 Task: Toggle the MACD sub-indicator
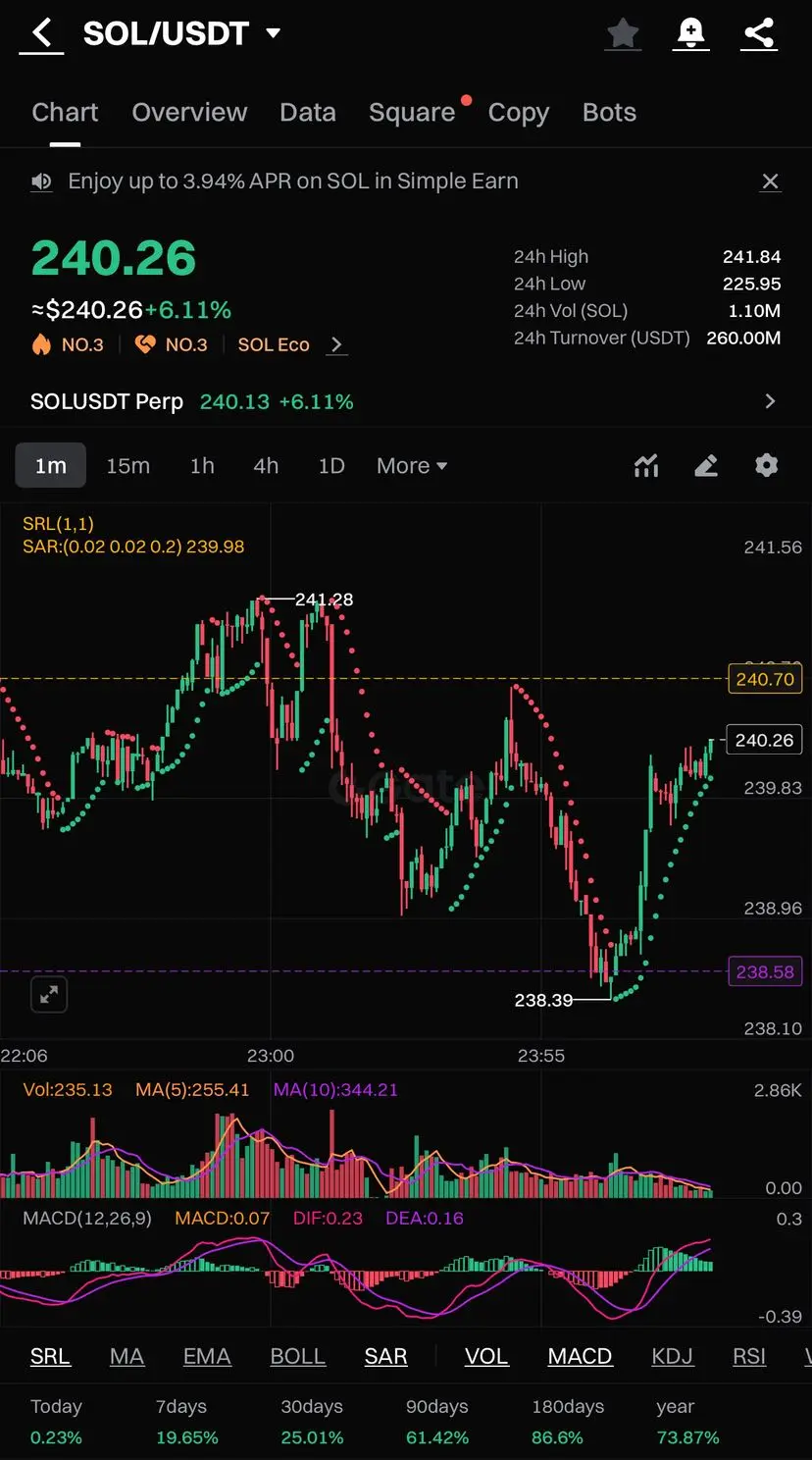pyautogui.click(x=580, y=1356)
